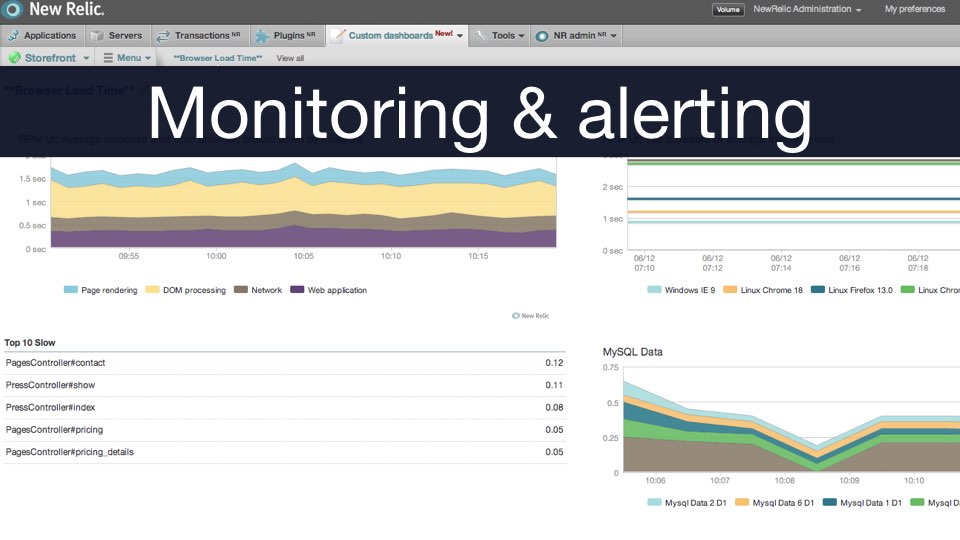Click the green Storefront status icon
Screen dimensions: 960x540
tap(14, 58)
